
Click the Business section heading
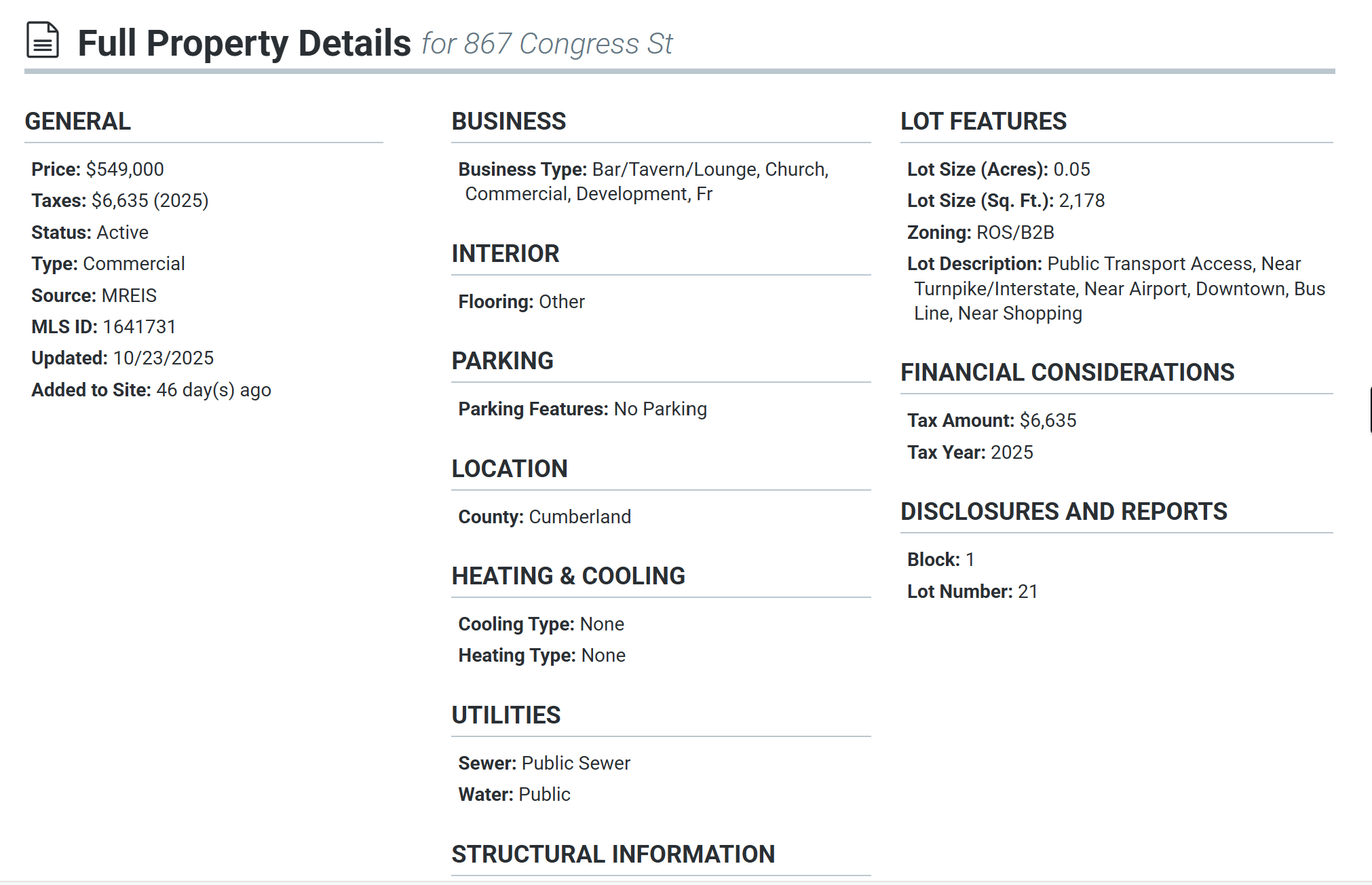509,121
